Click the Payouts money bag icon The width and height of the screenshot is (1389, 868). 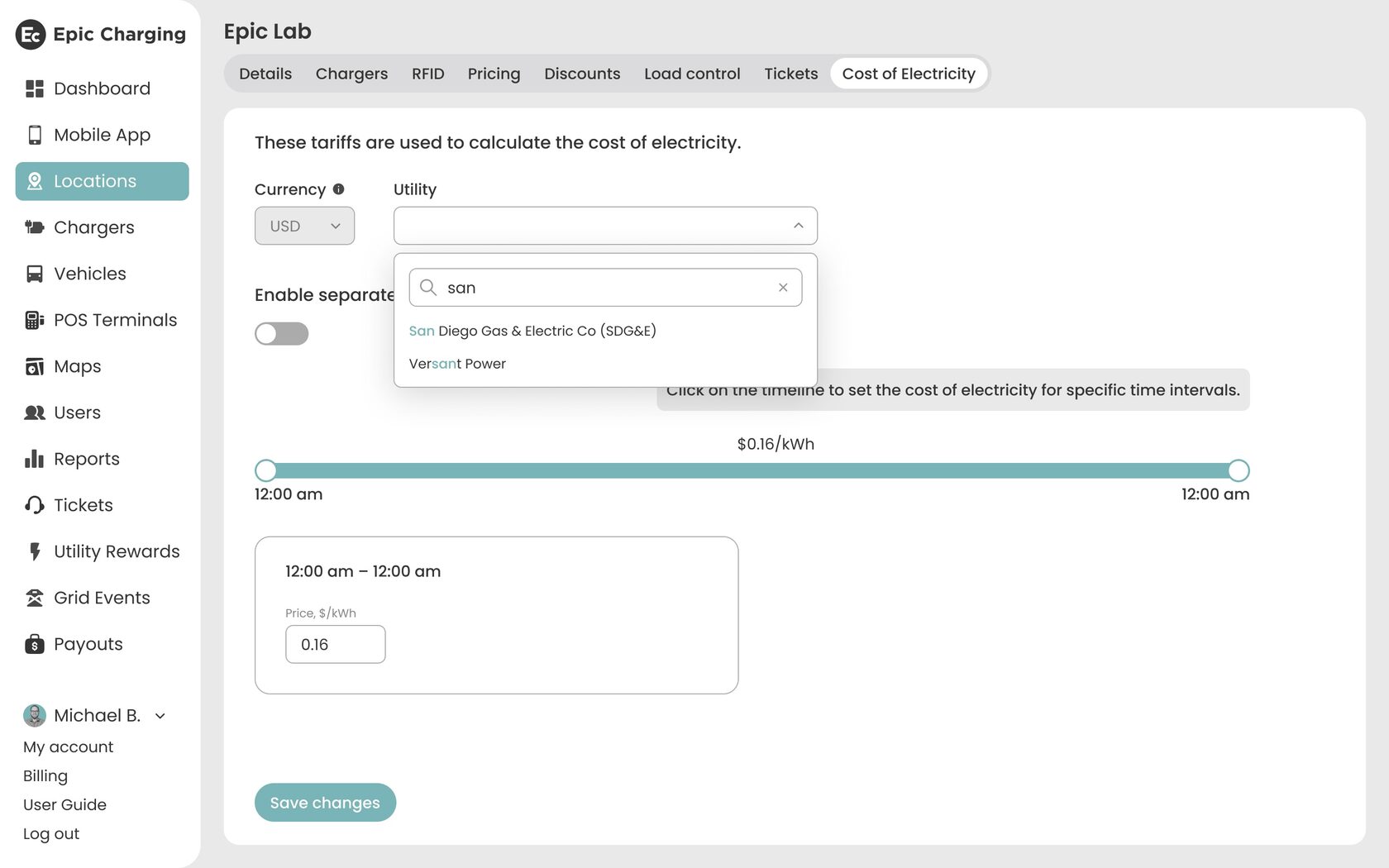34,644
